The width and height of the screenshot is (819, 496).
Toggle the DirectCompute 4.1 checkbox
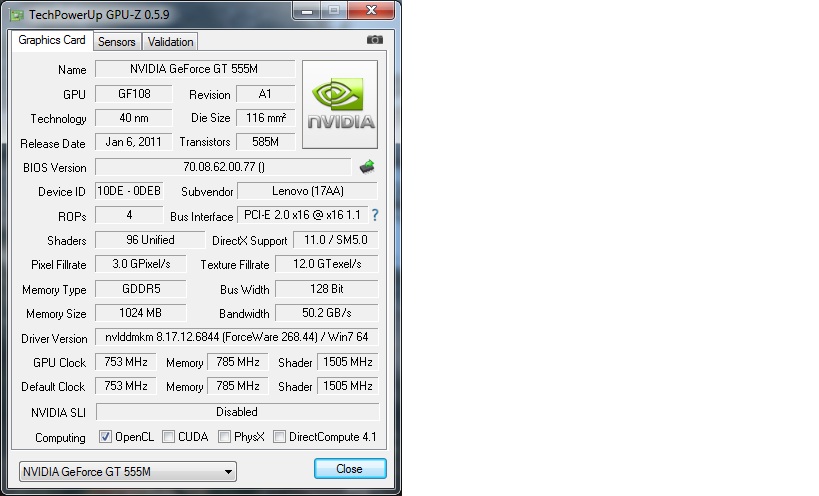[279, 436]
